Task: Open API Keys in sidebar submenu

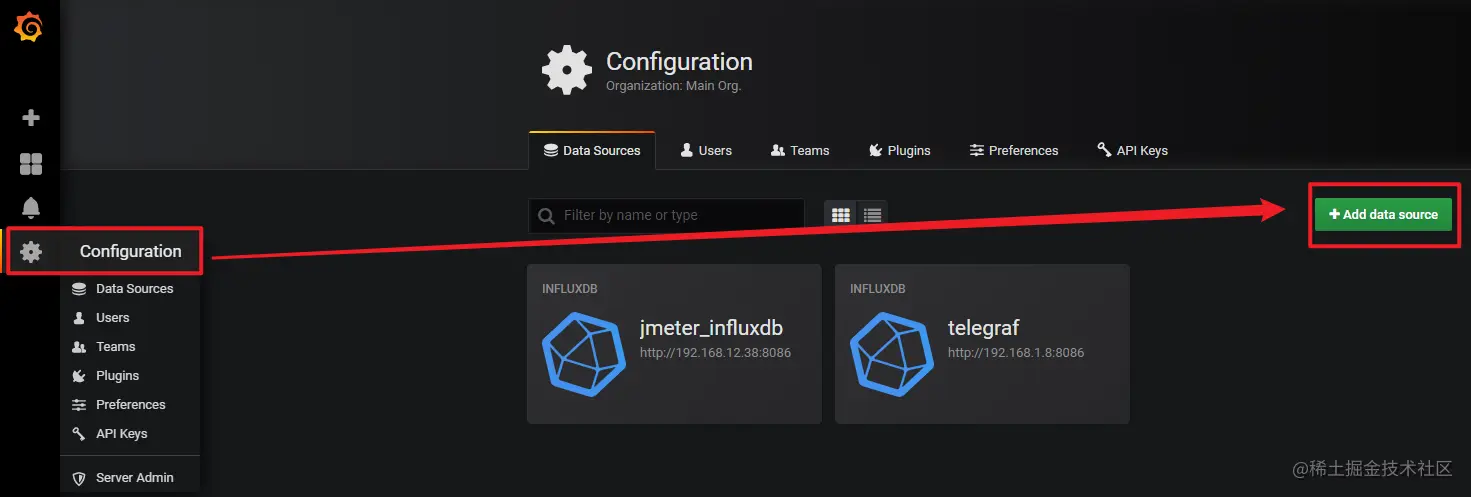Action: tap(122, 434)
